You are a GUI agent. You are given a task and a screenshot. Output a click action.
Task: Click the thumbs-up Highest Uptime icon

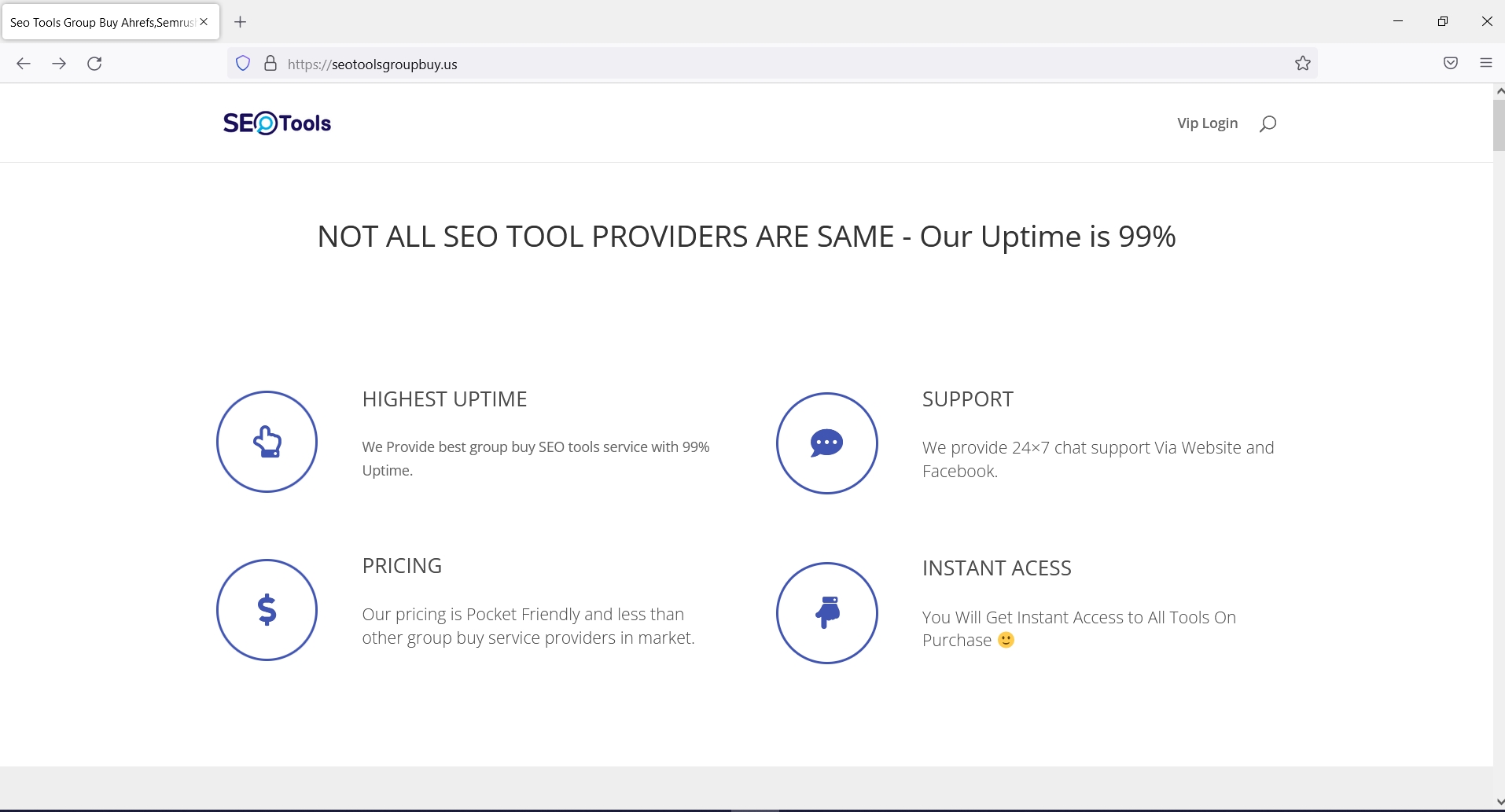(x=266, y=442)
